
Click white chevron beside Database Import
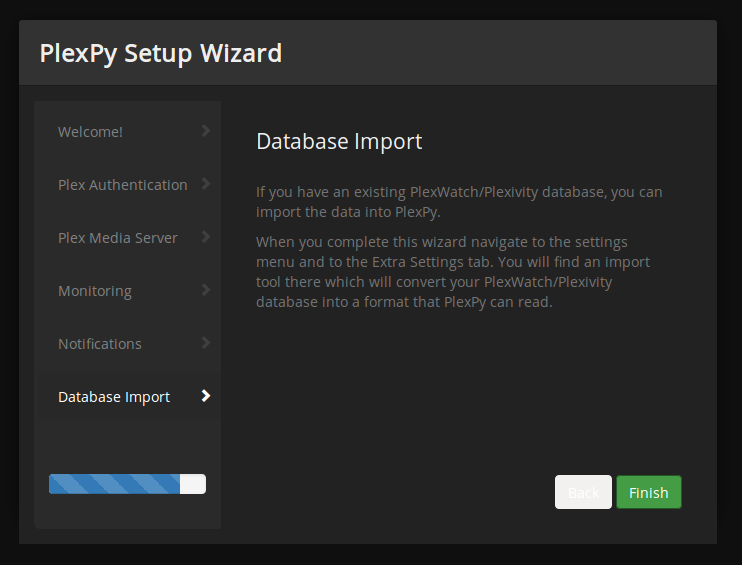click(x=205, y=396)
